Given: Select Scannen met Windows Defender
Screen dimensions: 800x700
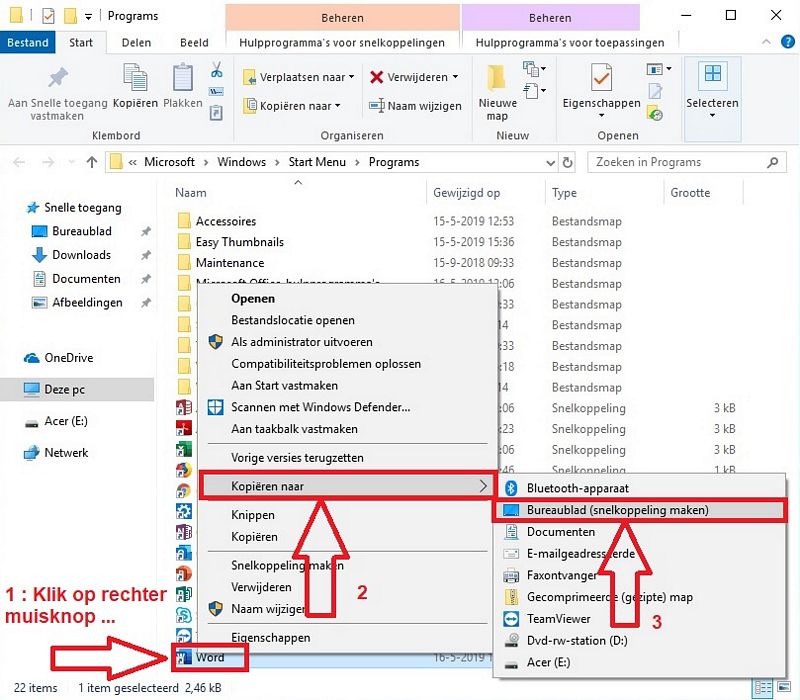Looking at the screenshot, I should point(348,407).
